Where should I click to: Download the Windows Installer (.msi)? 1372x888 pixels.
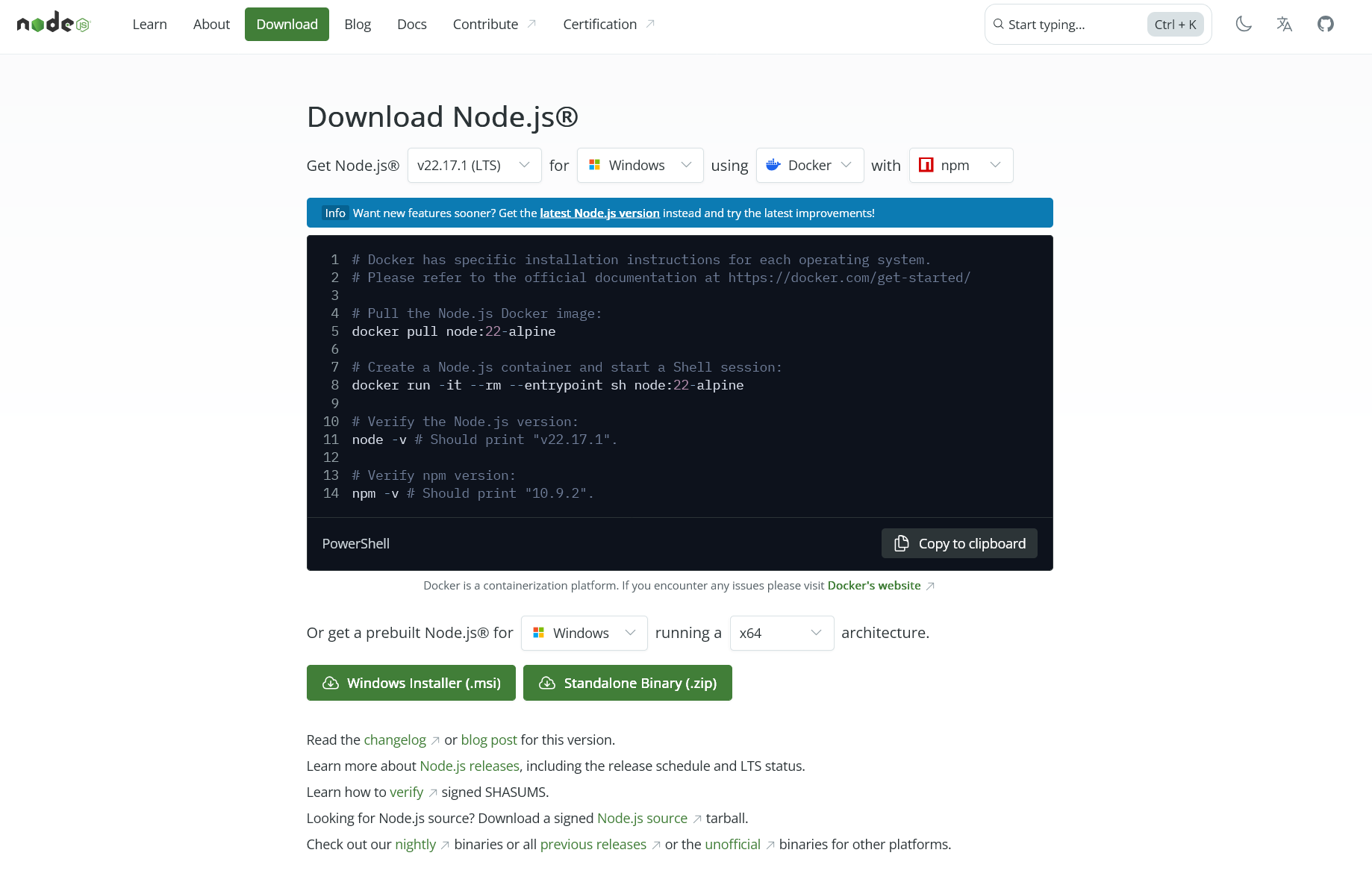(x=411, y=682)
